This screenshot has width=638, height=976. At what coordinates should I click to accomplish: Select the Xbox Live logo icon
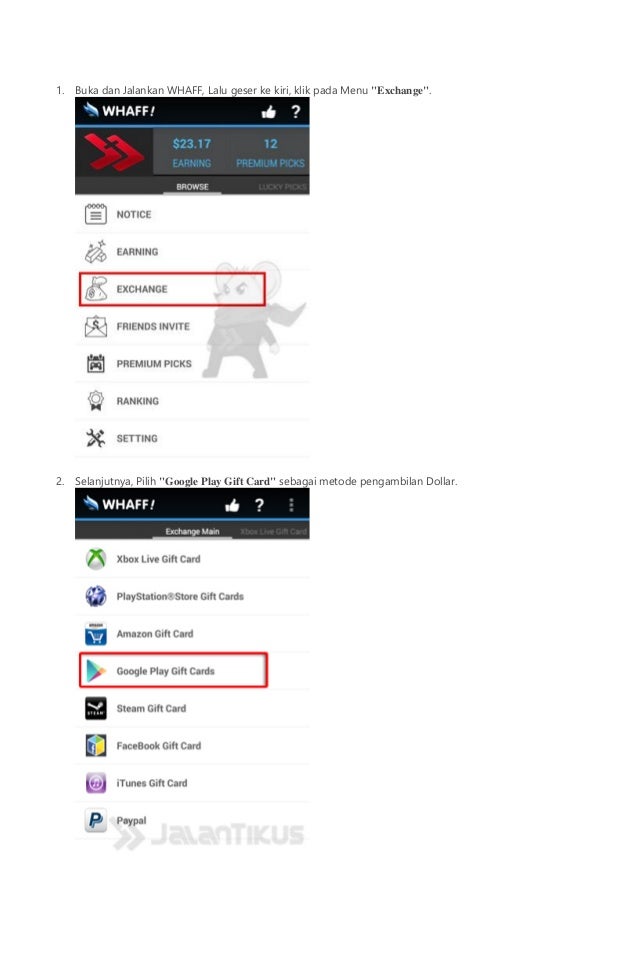coord(95,559)
